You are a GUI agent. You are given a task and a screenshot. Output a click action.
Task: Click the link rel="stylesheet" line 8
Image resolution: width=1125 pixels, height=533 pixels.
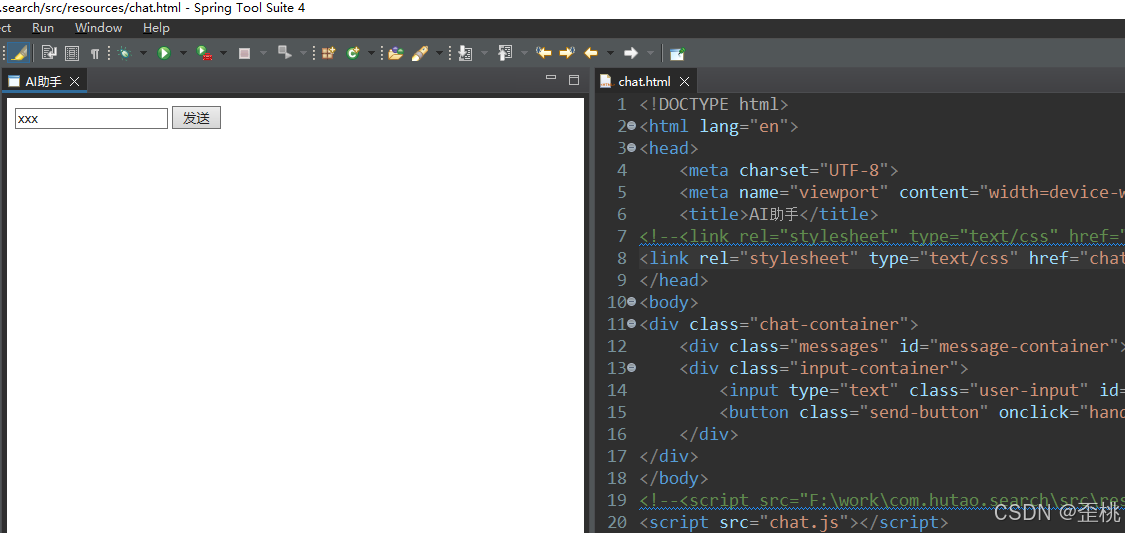pyautogui.click(x=882, y=259)
